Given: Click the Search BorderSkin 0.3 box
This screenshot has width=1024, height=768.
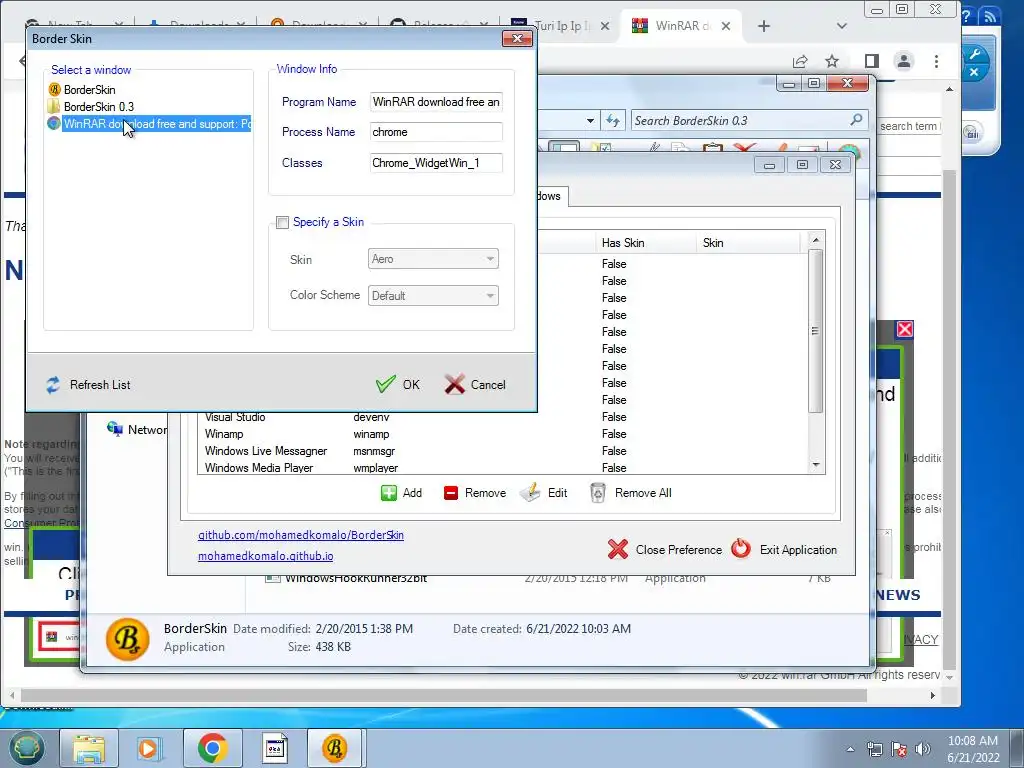Looking at the screenshot, I should 749,120.
